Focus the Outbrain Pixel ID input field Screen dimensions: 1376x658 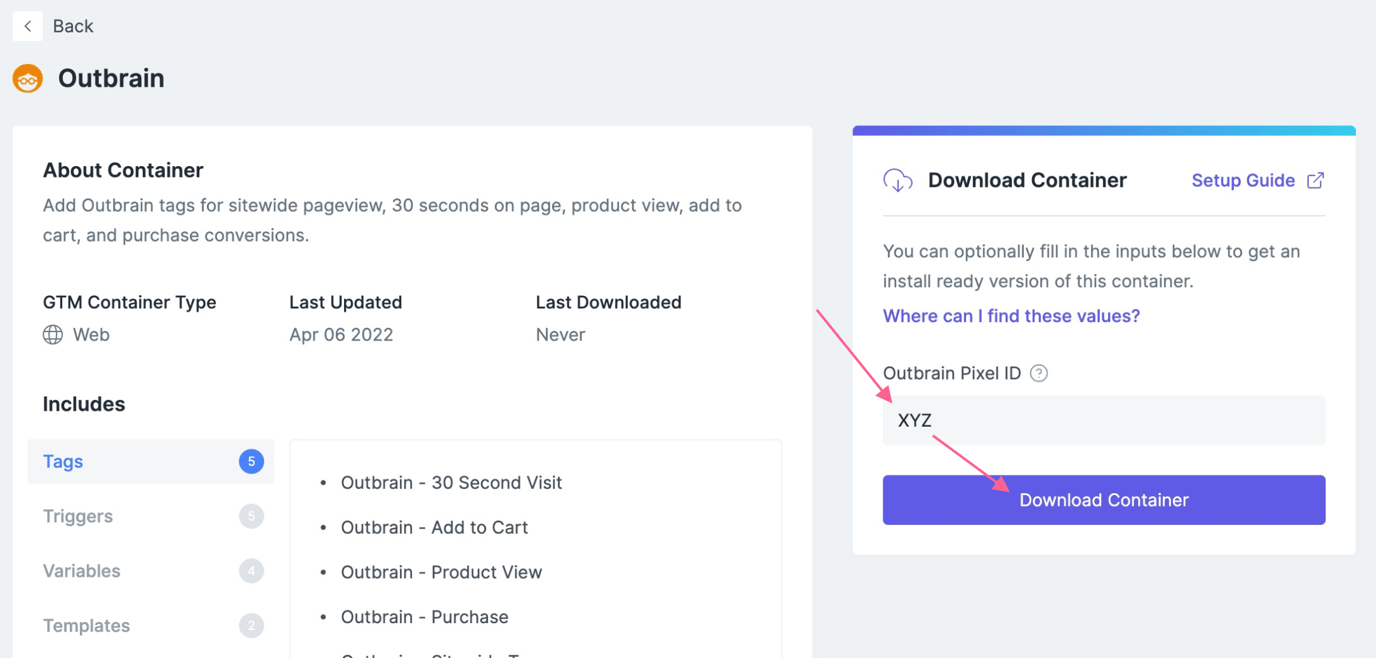[x=1104, y=420]
